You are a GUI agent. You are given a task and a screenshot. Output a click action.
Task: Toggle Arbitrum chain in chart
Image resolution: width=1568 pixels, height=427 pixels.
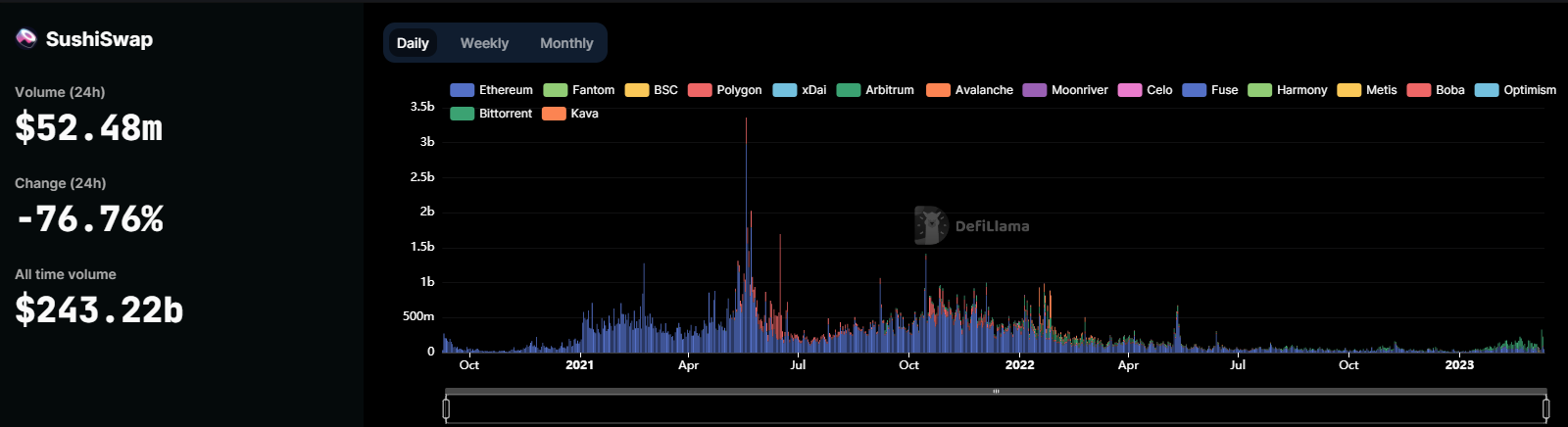pyautogui.click(x=875, y=90)
